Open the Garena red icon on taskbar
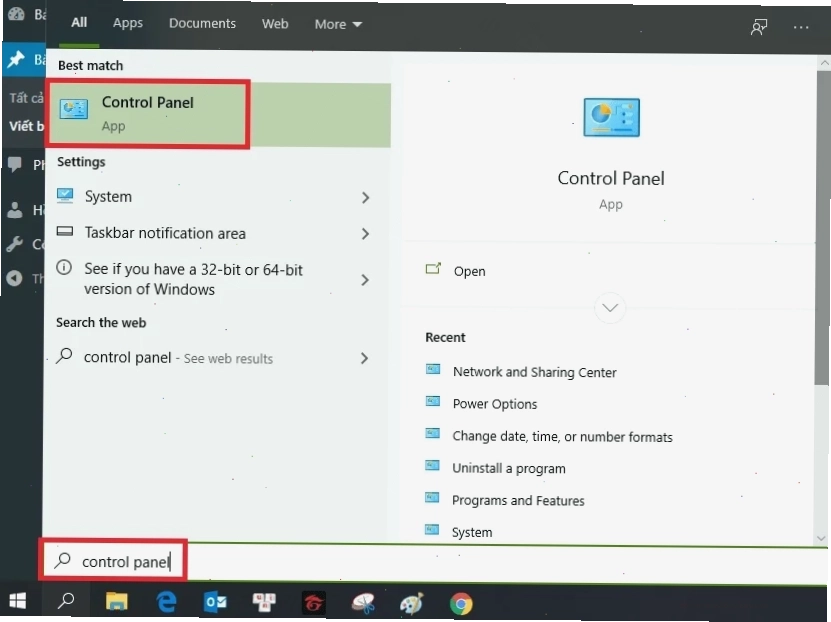Screen dimensions: 831x622 (314, 603)
